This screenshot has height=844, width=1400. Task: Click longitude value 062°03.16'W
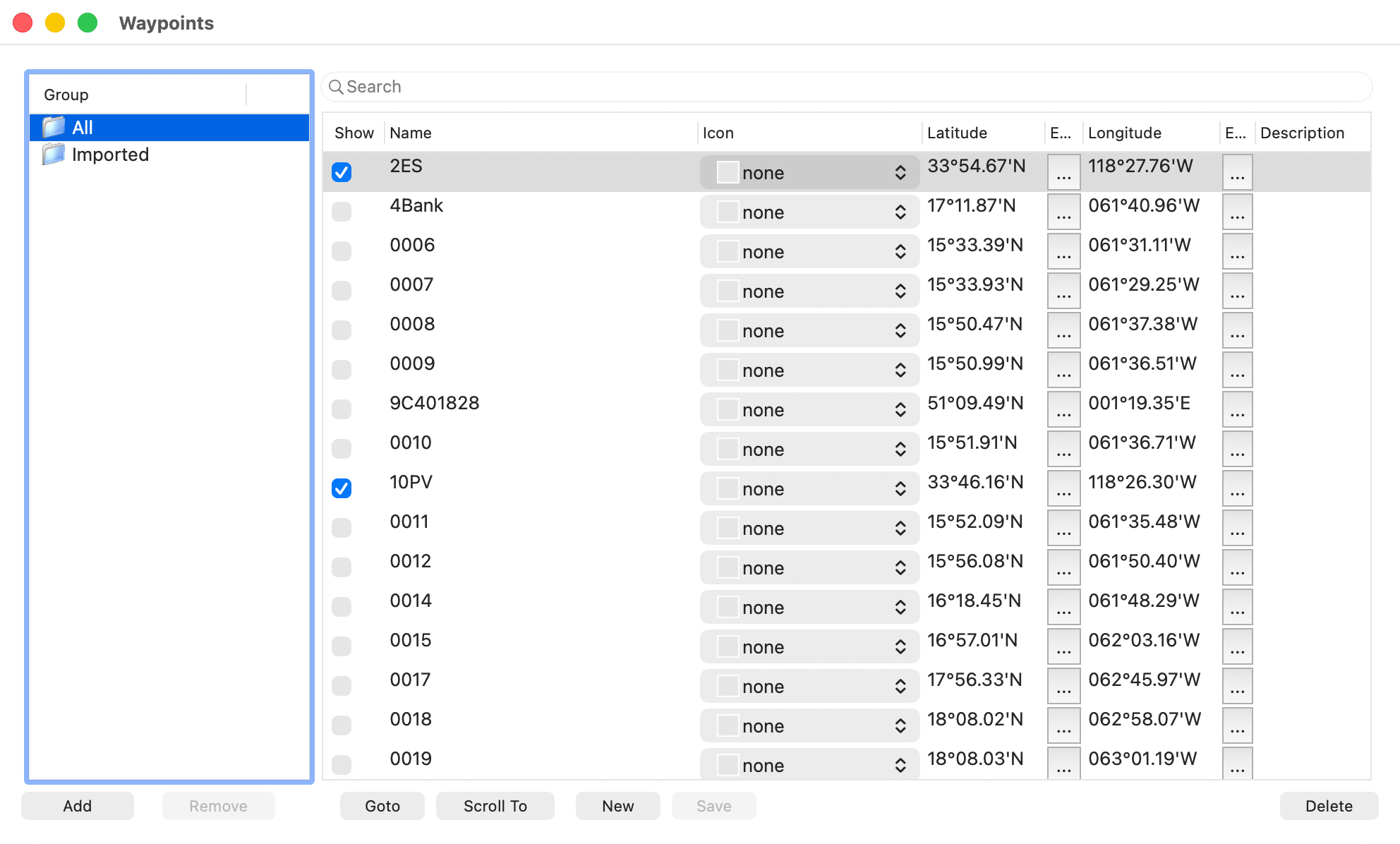click(1144, 640)
